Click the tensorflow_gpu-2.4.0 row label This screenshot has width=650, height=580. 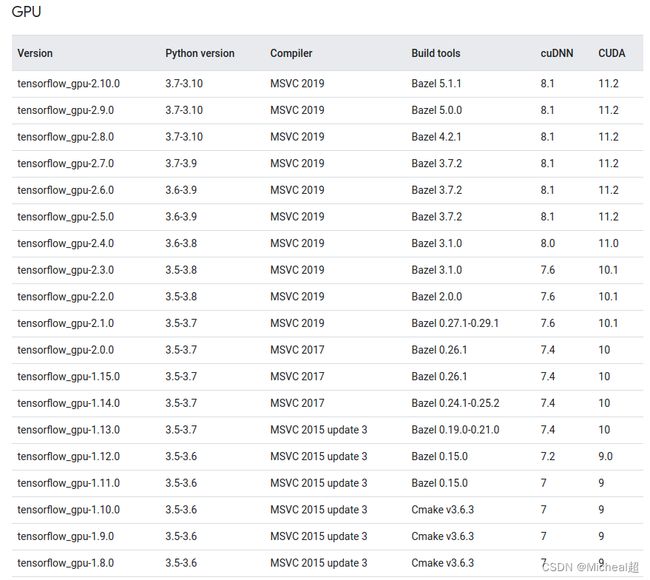[x=65, y=243]
